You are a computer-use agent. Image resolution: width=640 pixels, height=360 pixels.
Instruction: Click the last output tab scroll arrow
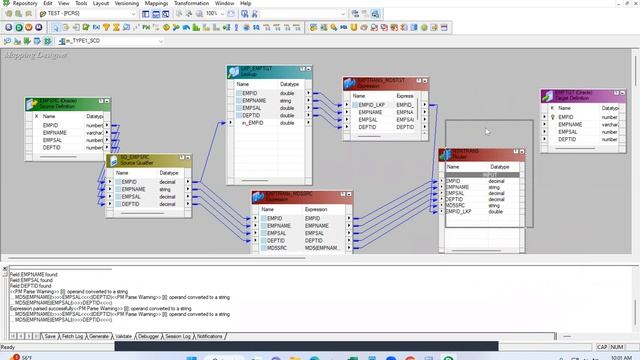[x=36, y=336]
